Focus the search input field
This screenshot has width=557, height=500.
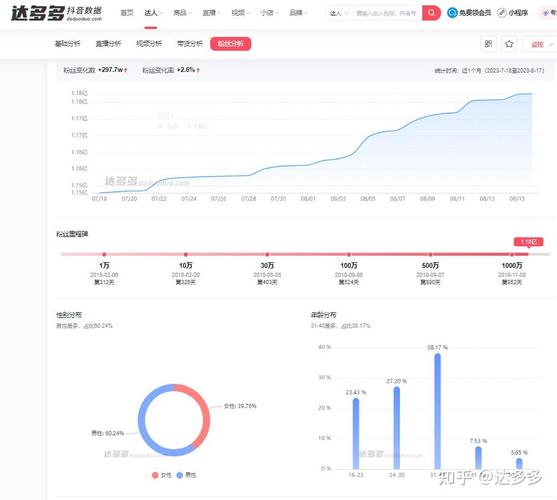click(x=386, y=13)
